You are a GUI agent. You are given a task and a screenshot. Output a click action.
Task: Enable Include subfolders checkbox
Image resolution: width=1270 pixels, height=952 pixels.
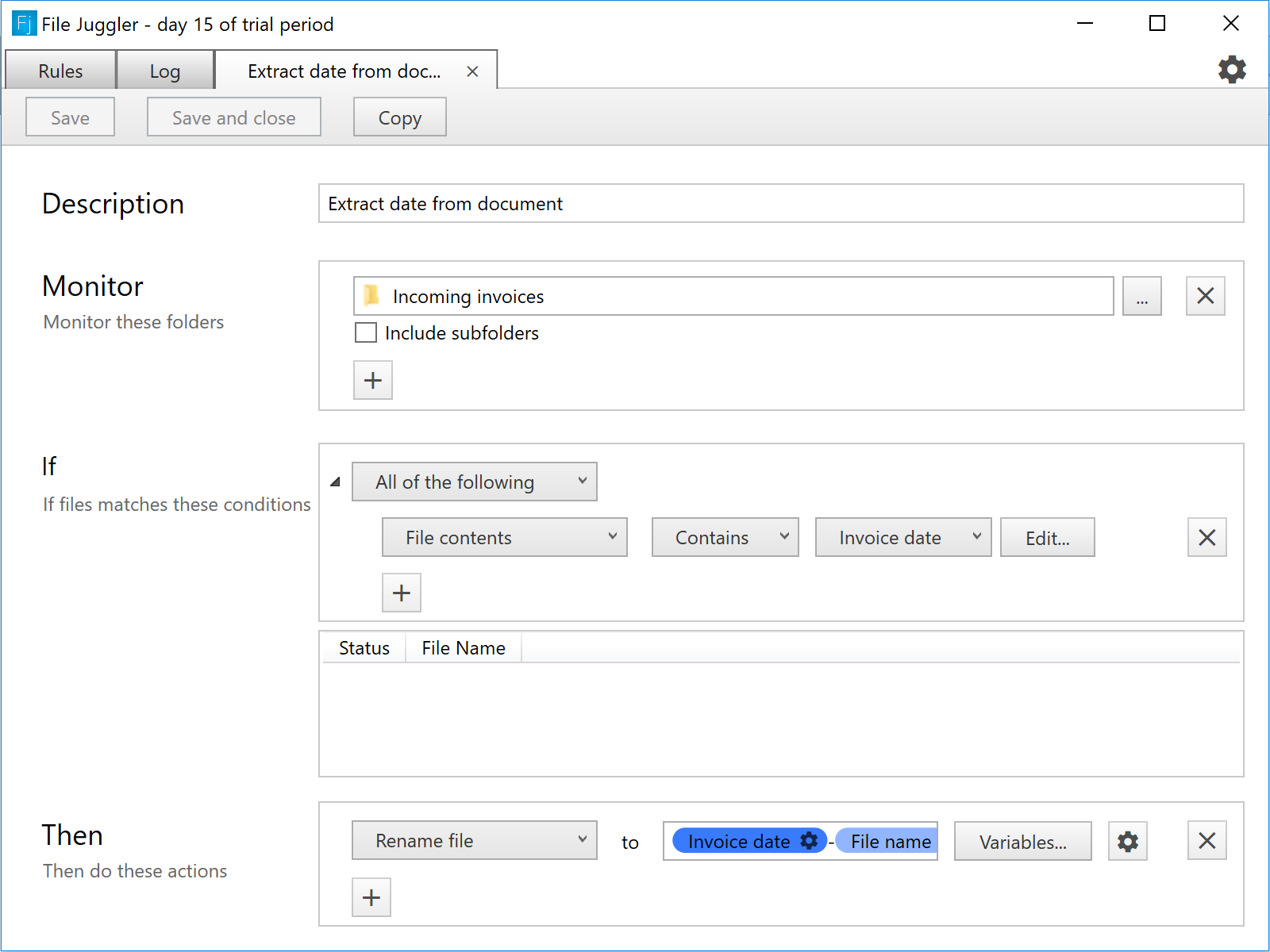tap(366, 332)
